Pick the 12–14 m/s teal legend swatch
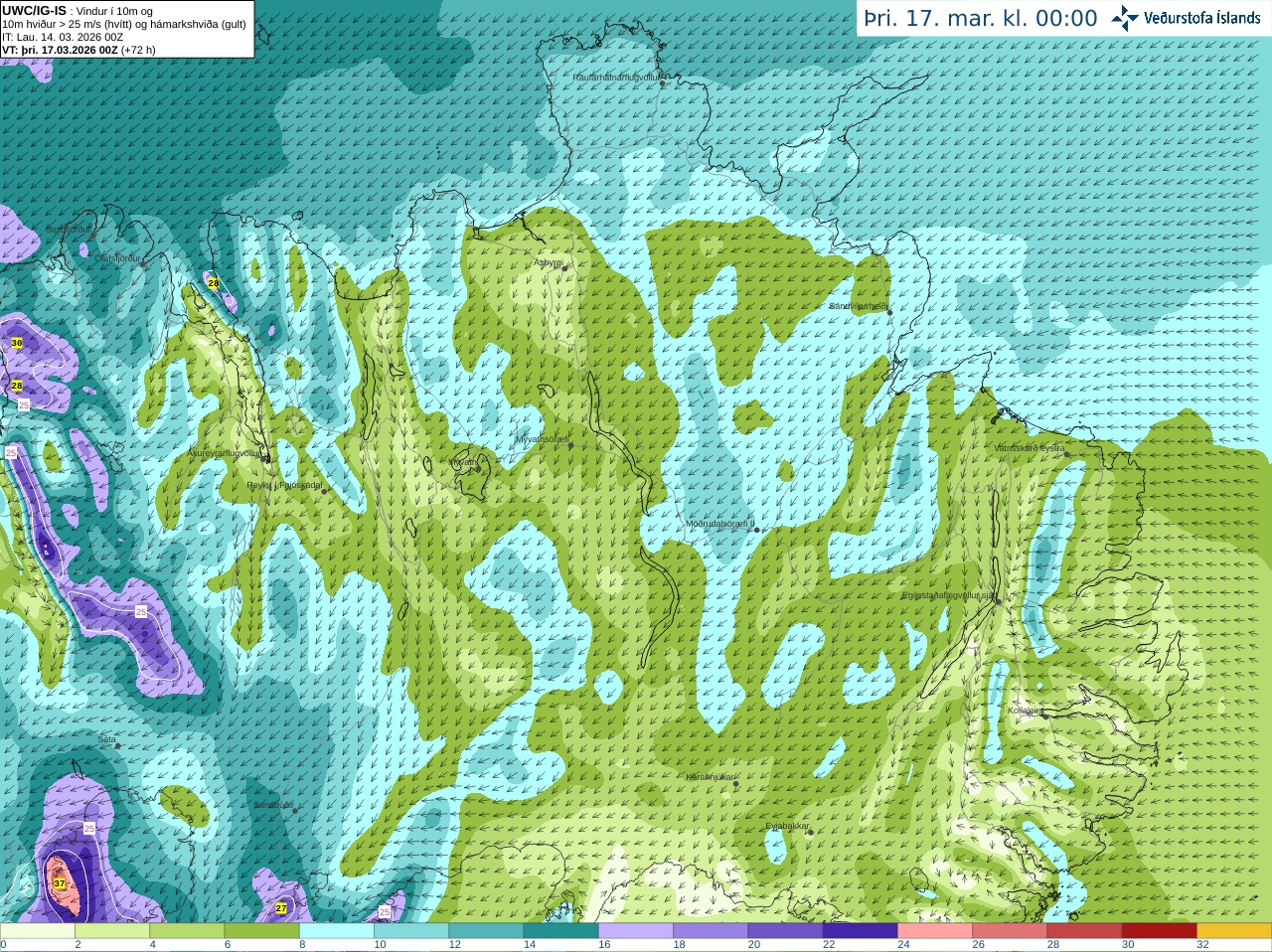 [x=486, y=931]
